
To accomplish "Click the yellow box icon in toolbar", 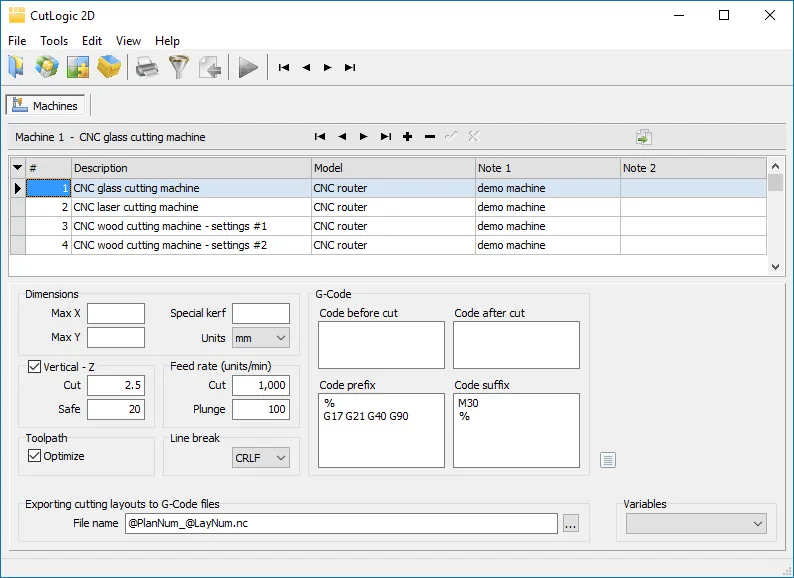I will click(110, 67).
